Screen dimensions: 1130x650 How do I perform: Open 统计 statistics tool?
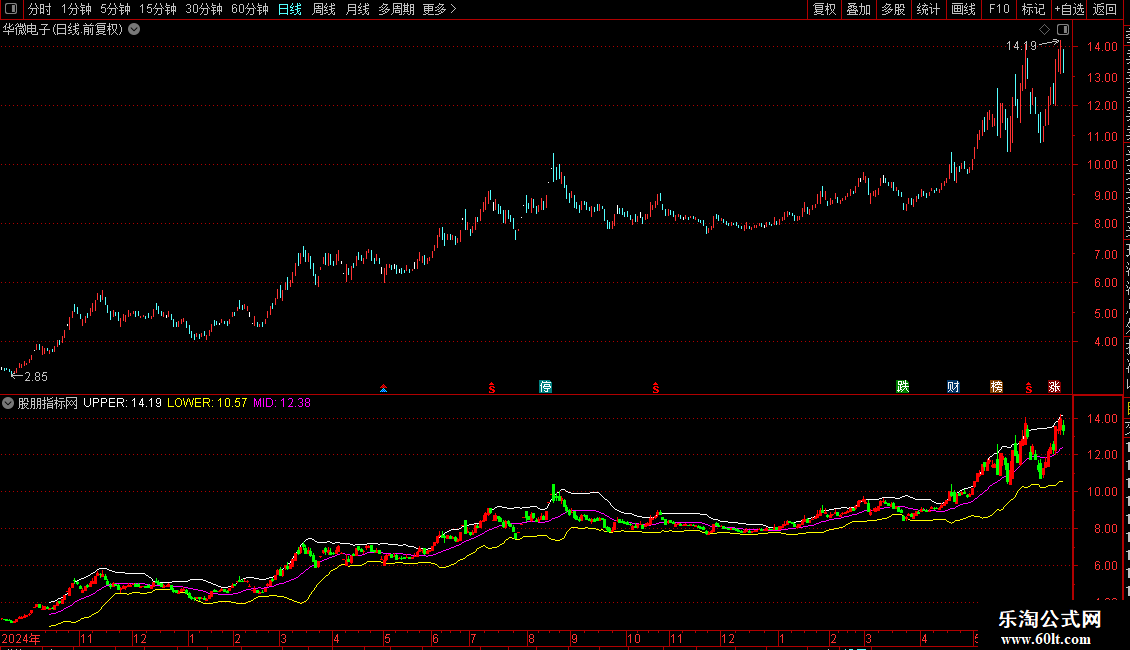(x=928, y=9)
